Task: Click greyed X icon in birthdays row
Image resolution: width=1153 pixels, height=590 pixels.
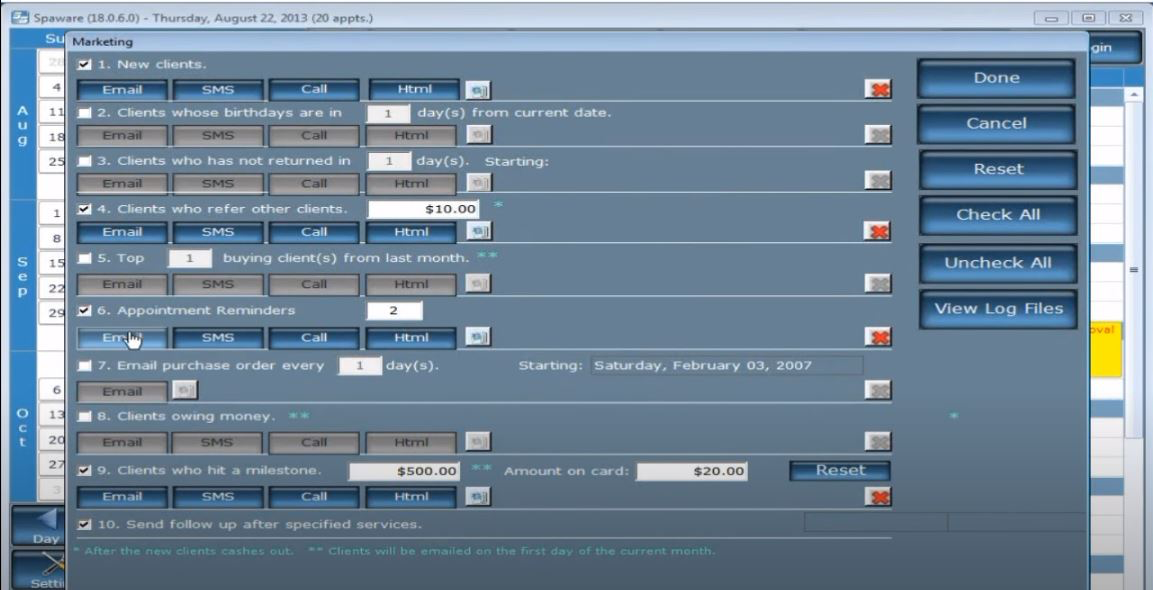Action: [x=878, y=135]
